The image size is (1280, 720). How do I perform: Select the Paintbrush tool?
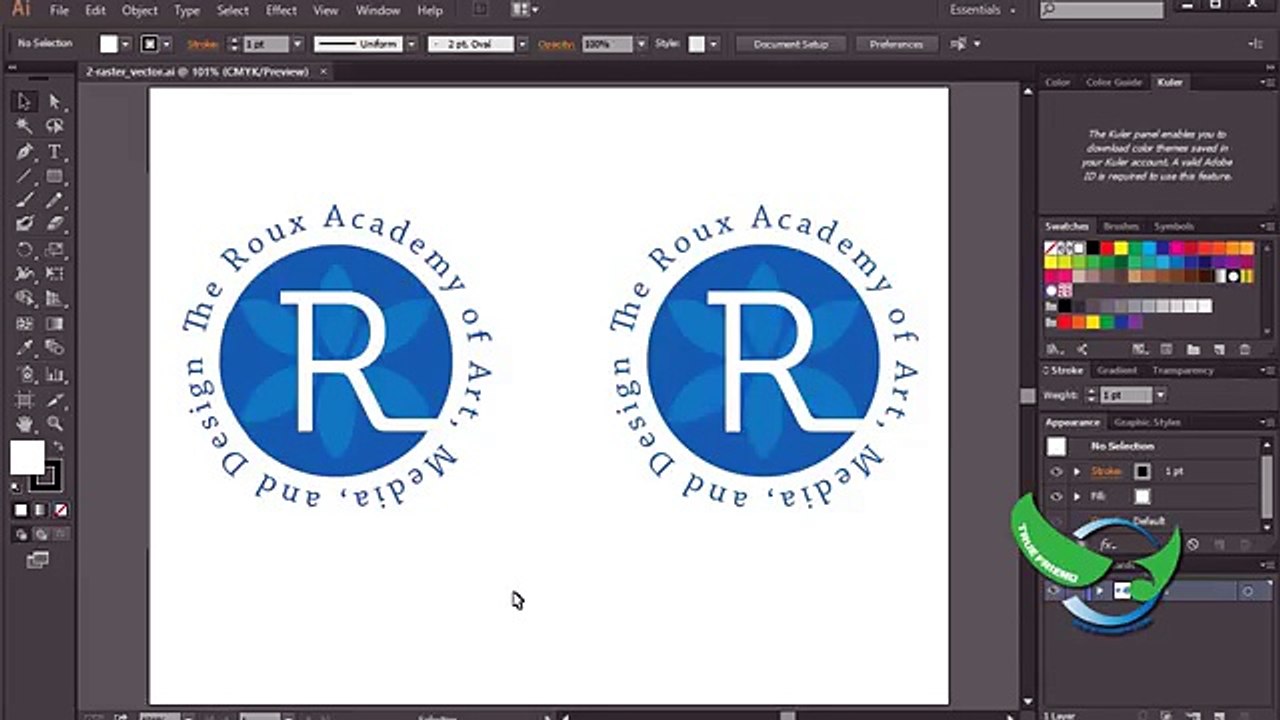coord(25,201)
